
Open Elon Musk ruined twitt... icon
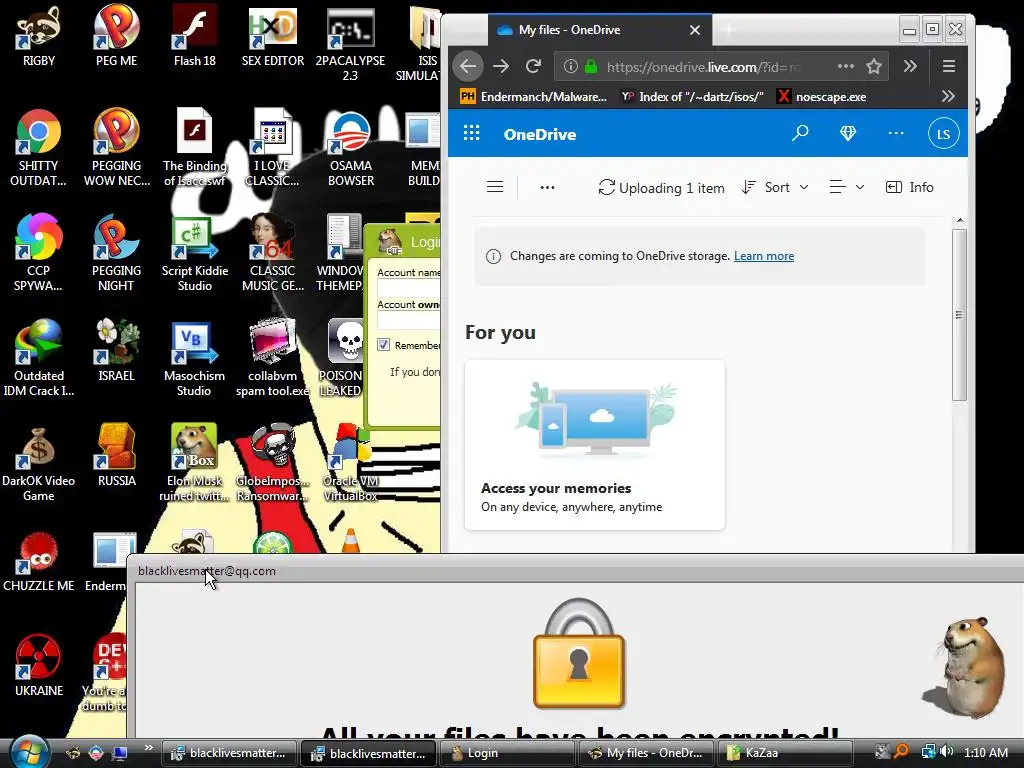point(194,464)
